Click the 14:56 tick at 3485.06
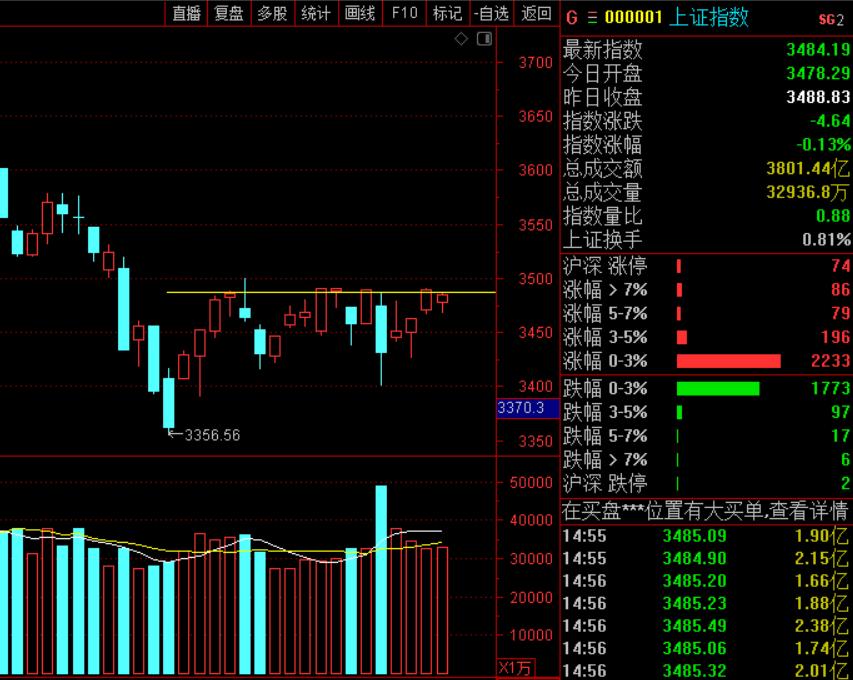The width and height of the screenshot is (853, 680). [x=705, y=648]
